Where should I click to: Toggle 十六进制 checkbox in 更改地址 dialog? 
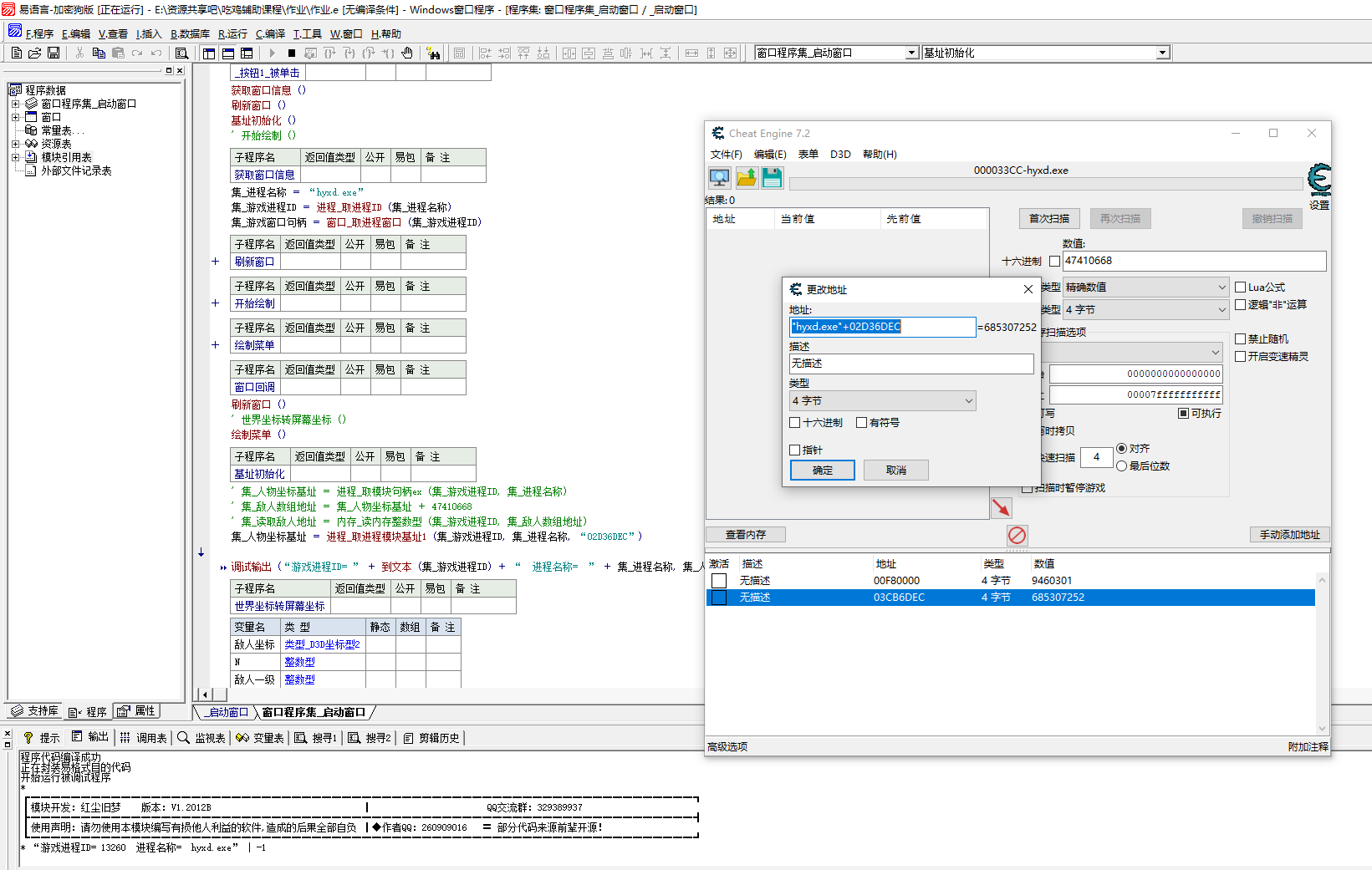pos(795,423)
